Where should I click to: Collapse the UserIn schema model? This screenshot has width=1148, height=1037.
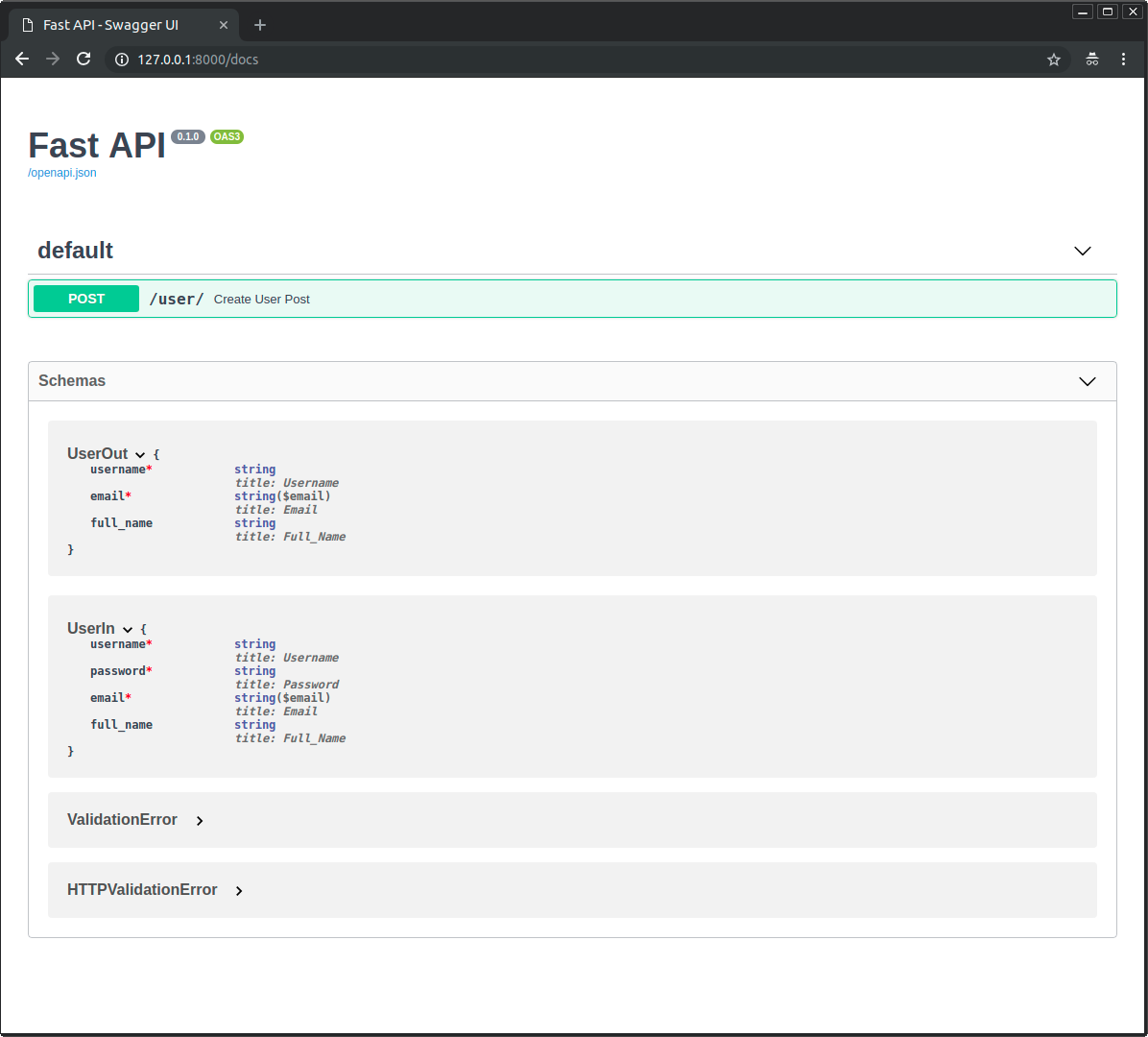[x=128, y=630]
